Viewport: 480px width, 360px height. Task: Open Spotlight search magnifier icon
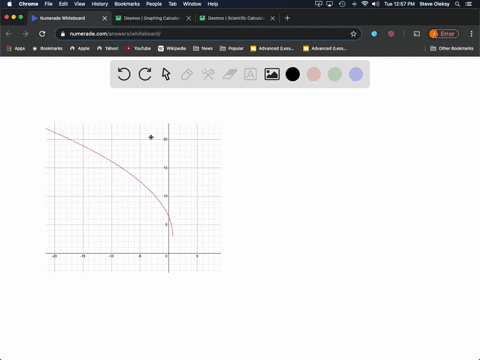coord(458,4)
